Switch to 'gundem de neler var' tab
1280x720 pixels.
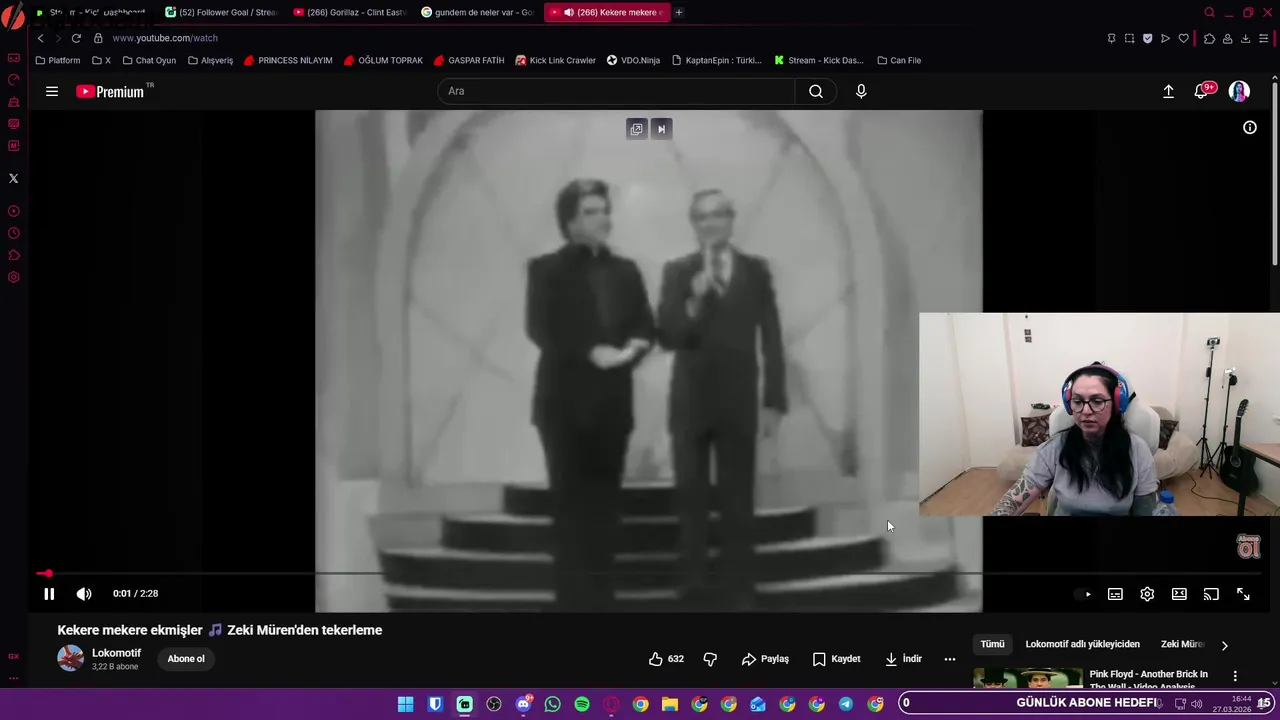[478, 12]
